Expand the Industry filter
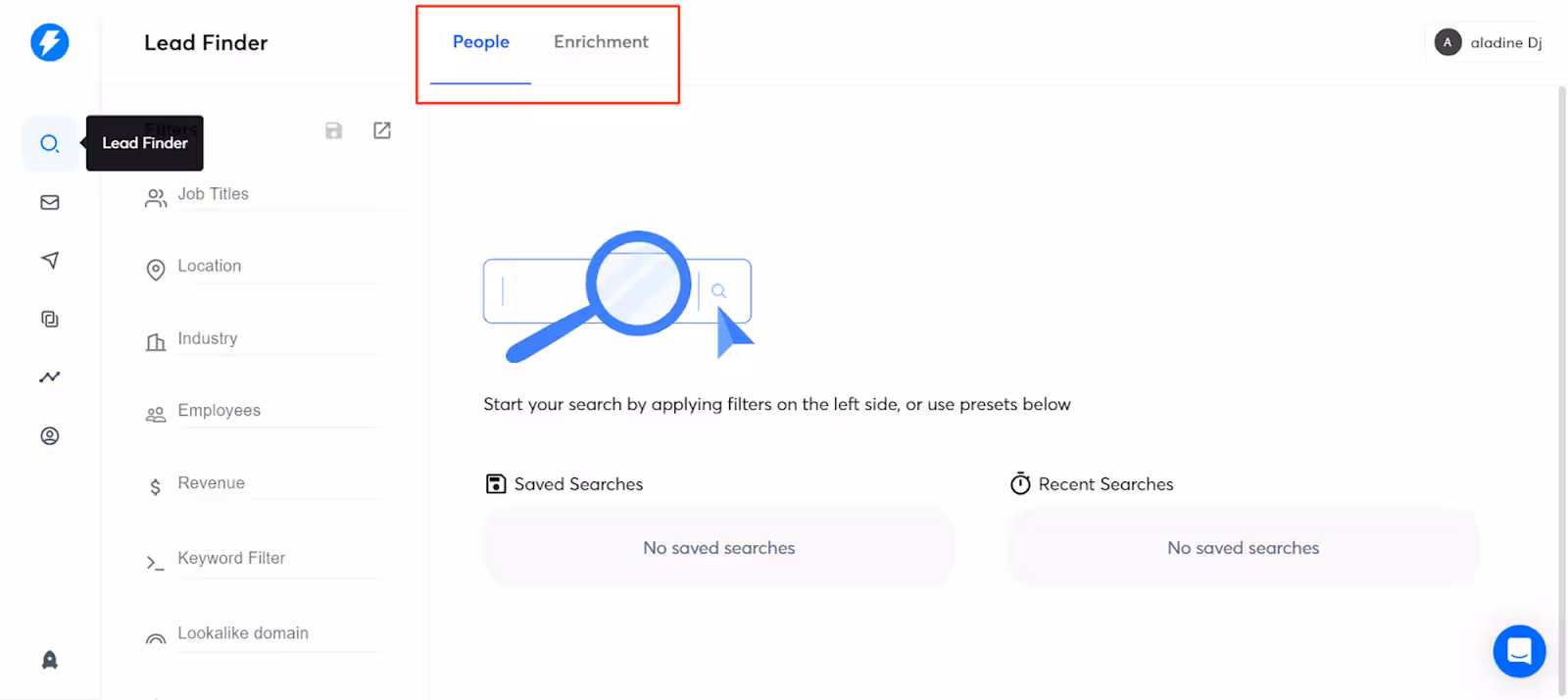Screen dimensions: 1568x700 coord(208,338)
